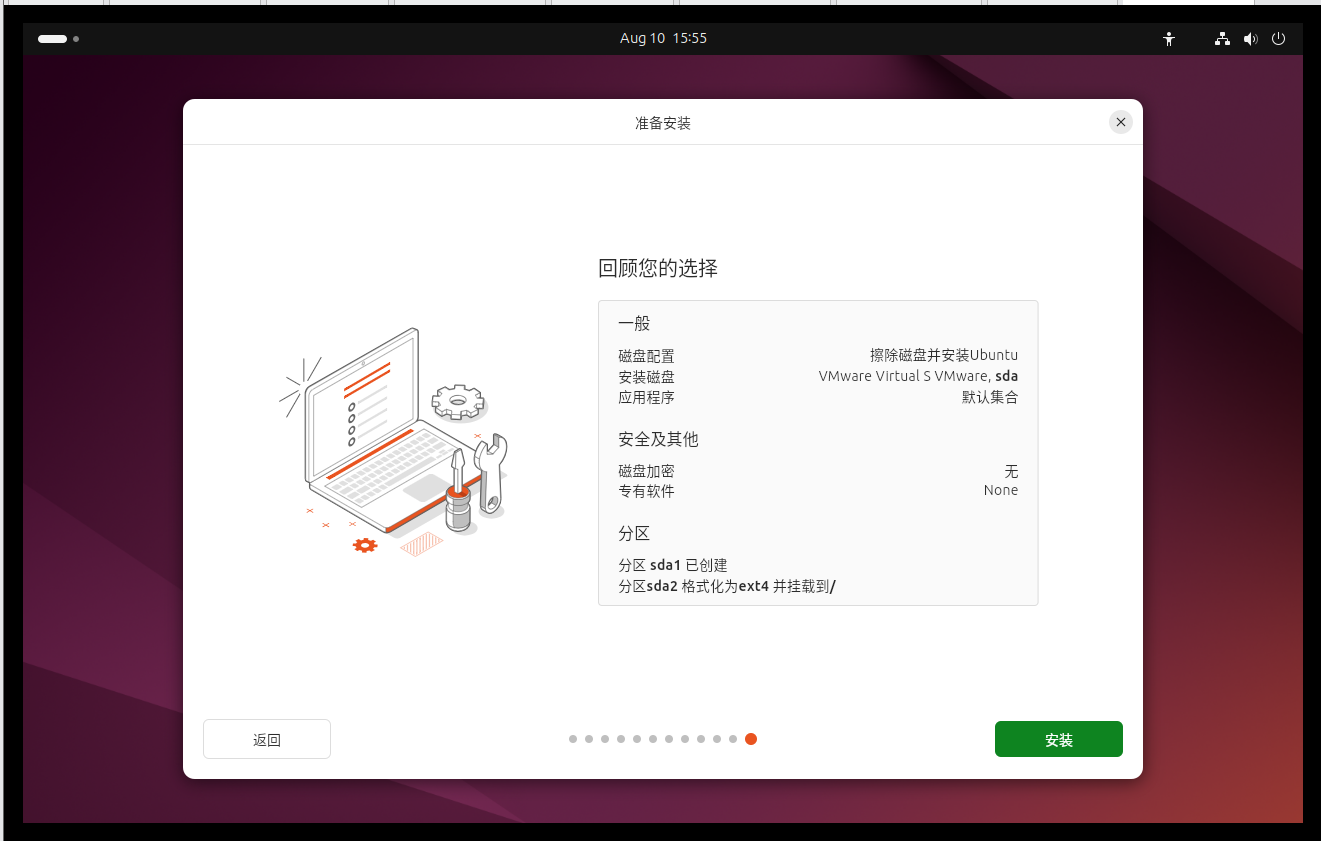Click the 分区 sda1 已创建 line
Image resolution: width=1321 pixels, height=841 pixels.
coord(673,565)
